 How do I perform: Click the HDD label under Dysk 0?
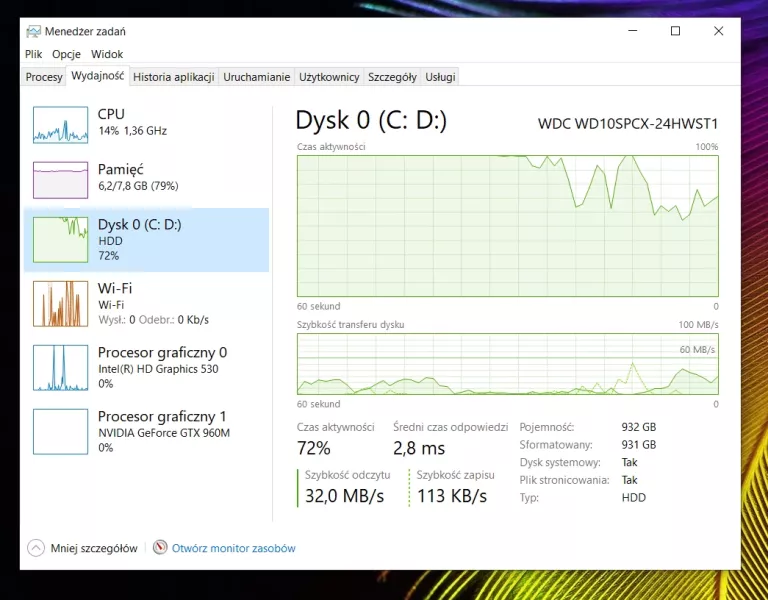(110, 241)
